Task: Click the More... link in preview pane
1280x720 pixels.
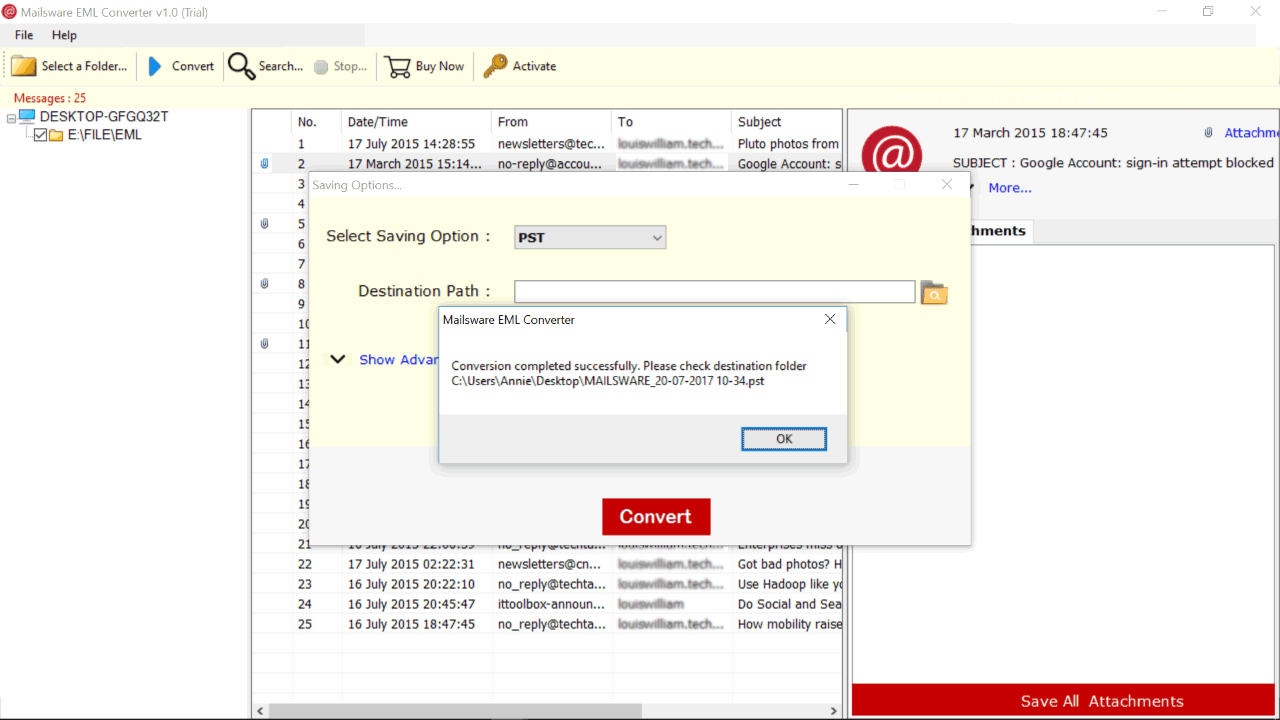Action: [1010, 188]
